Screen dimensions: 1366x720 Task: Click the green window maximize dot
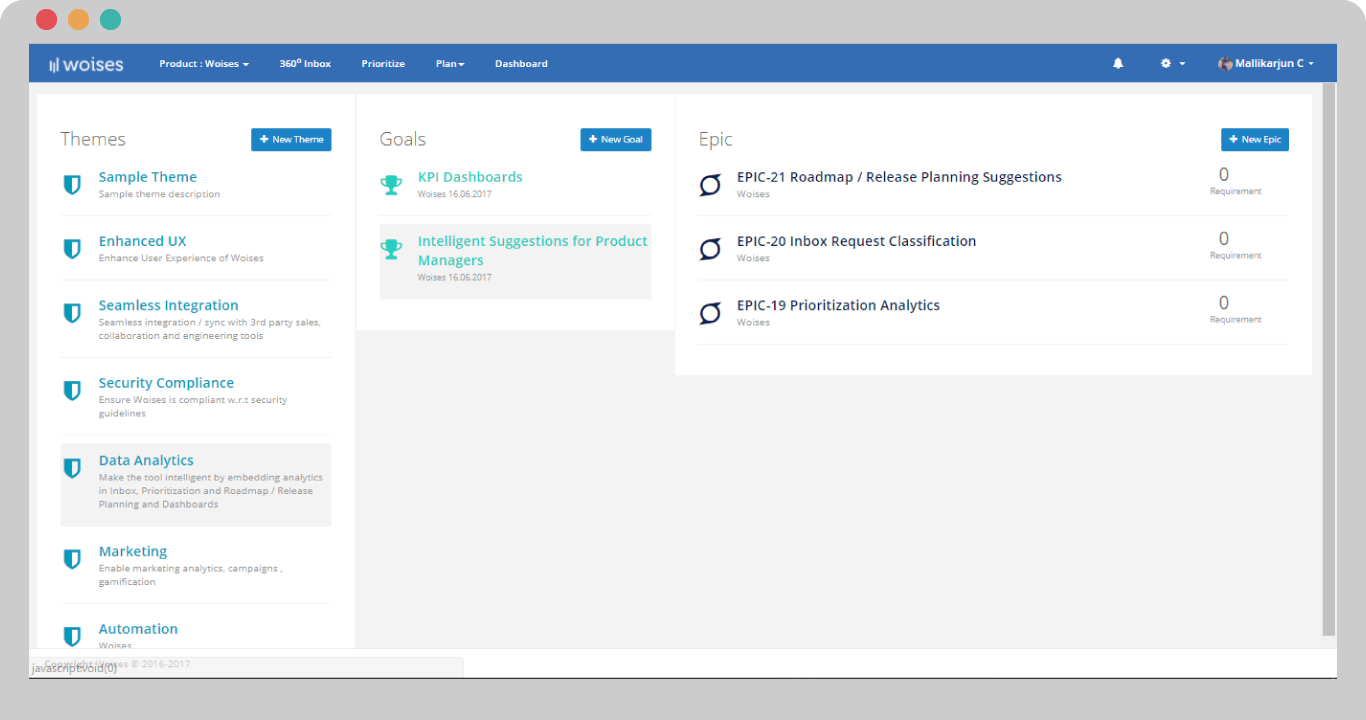(110, 19)
